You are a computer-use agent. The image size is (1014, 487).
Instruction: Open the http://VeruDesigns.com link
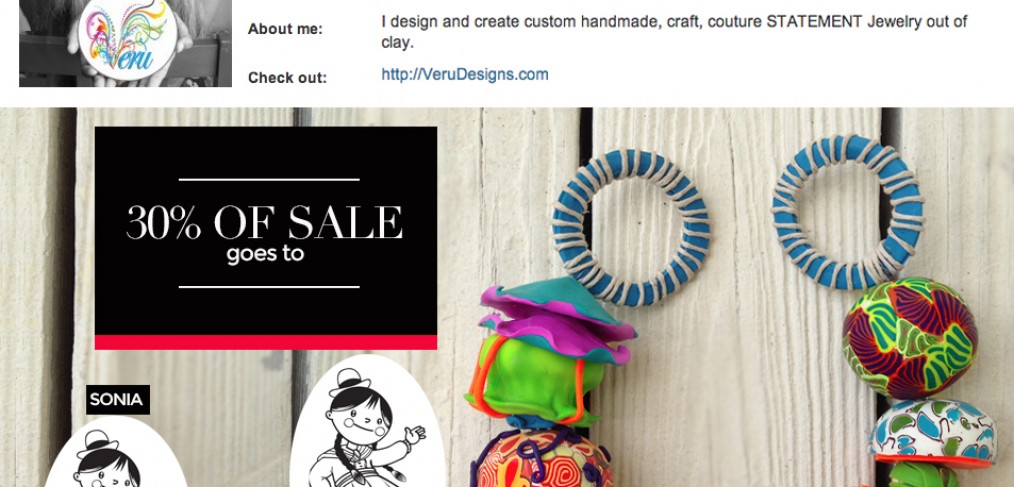464,74
